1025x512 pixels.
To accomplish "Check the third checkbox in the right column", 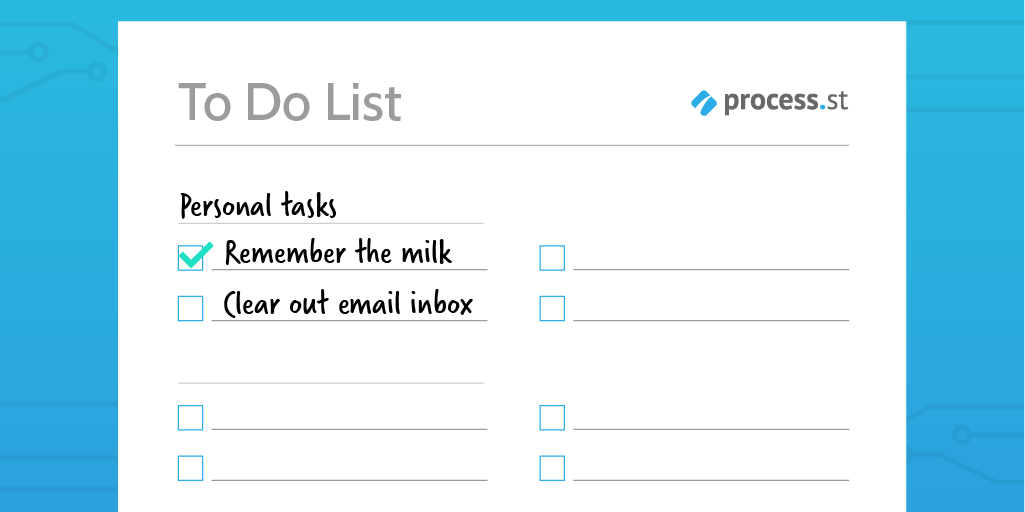I will 552,417.
